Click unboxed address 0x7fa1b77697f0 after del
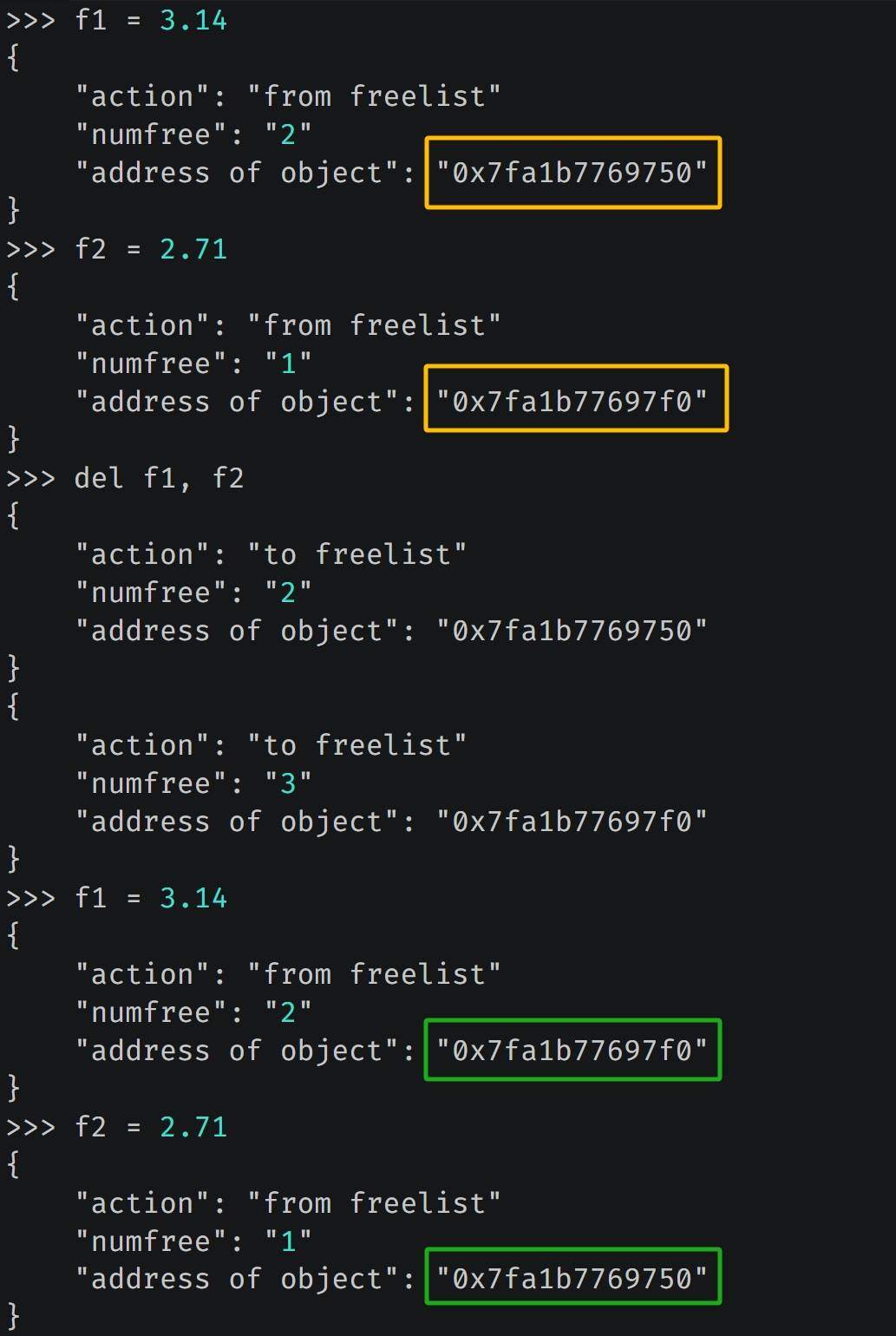Viewport: 896px width, 1336px height. coord(572,822)
